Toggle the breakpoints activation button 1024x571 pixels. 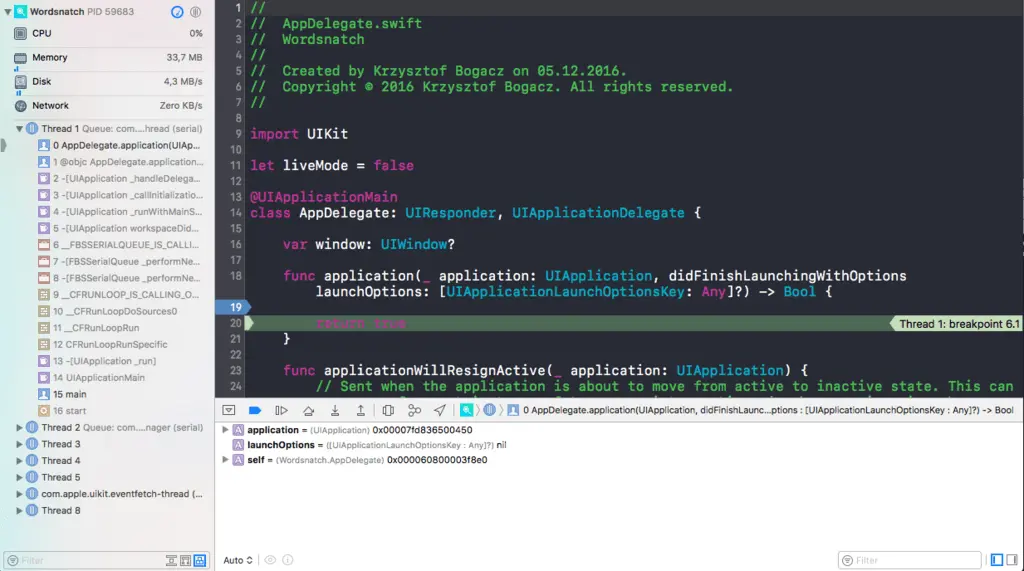pos(254,410)
